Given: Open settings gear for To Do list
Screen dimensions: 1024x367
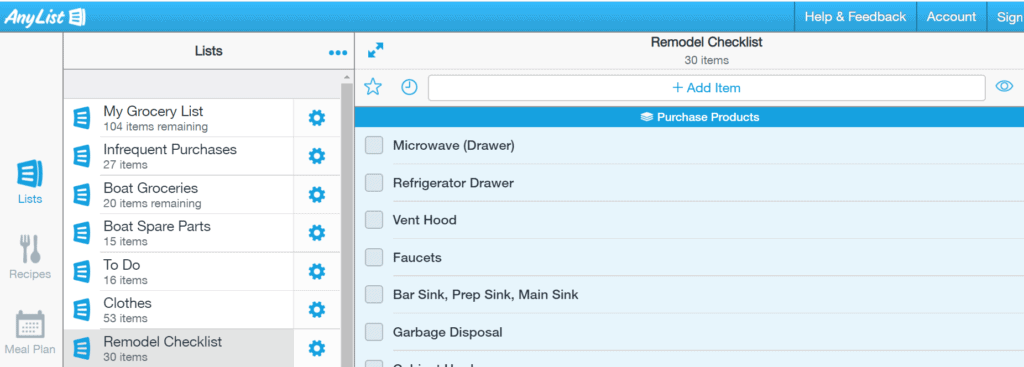Looking at the screenshot, I should coord(317,272).
